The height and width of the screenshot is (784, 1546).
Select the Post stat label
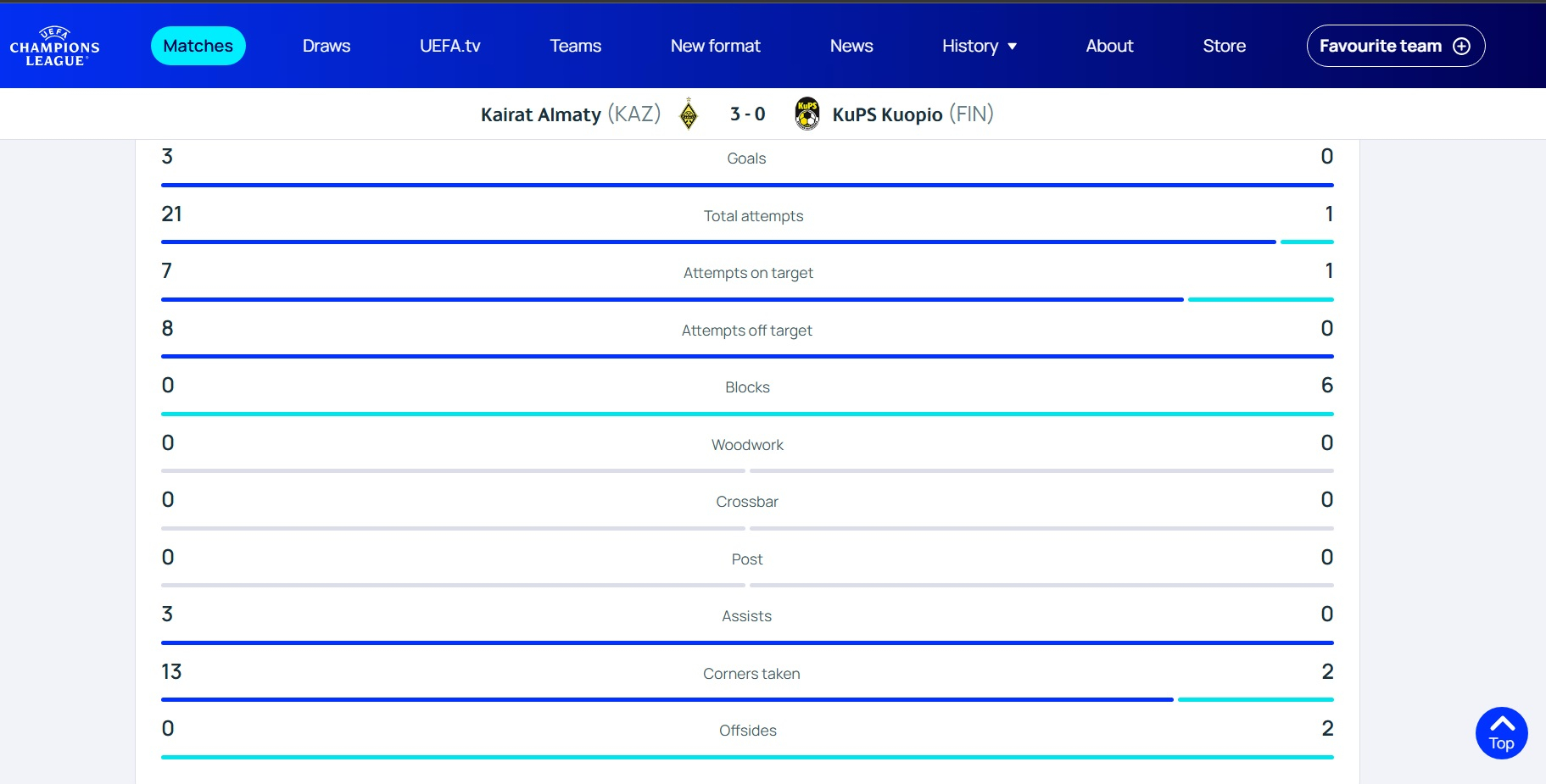tap(747, 559)
